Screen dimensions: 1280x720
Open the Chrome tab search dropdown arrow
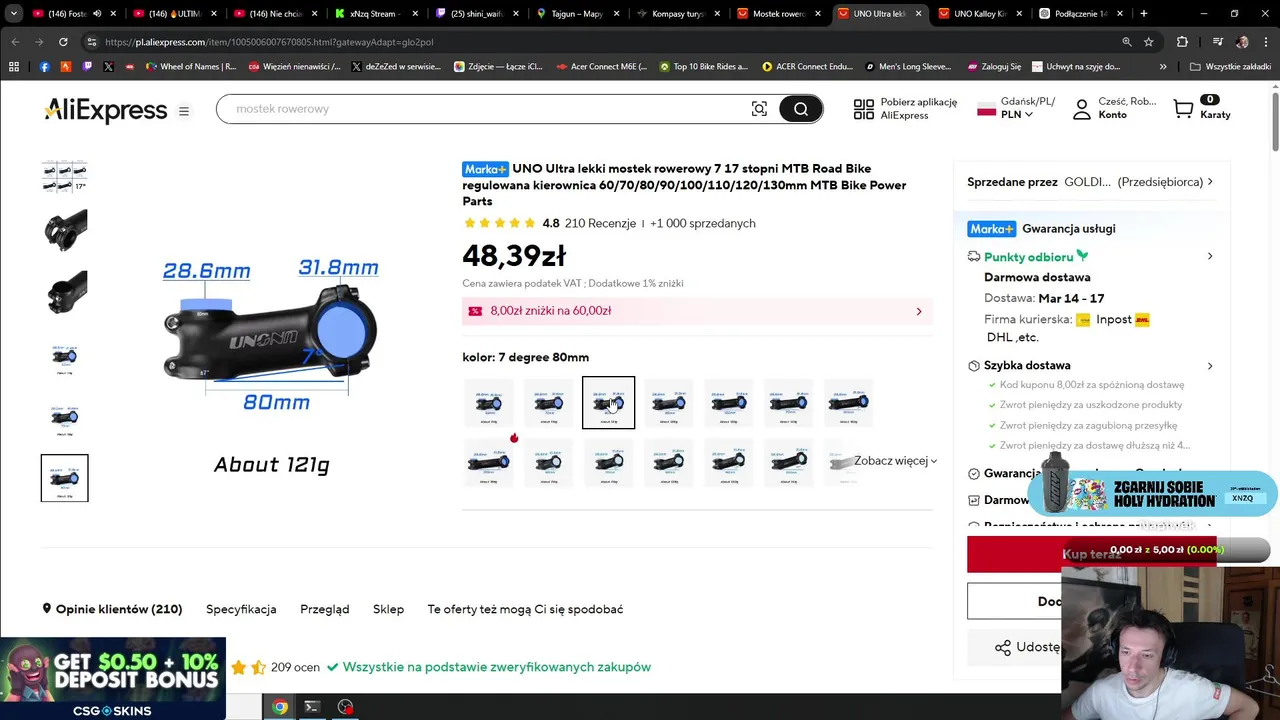click(14, 14)
